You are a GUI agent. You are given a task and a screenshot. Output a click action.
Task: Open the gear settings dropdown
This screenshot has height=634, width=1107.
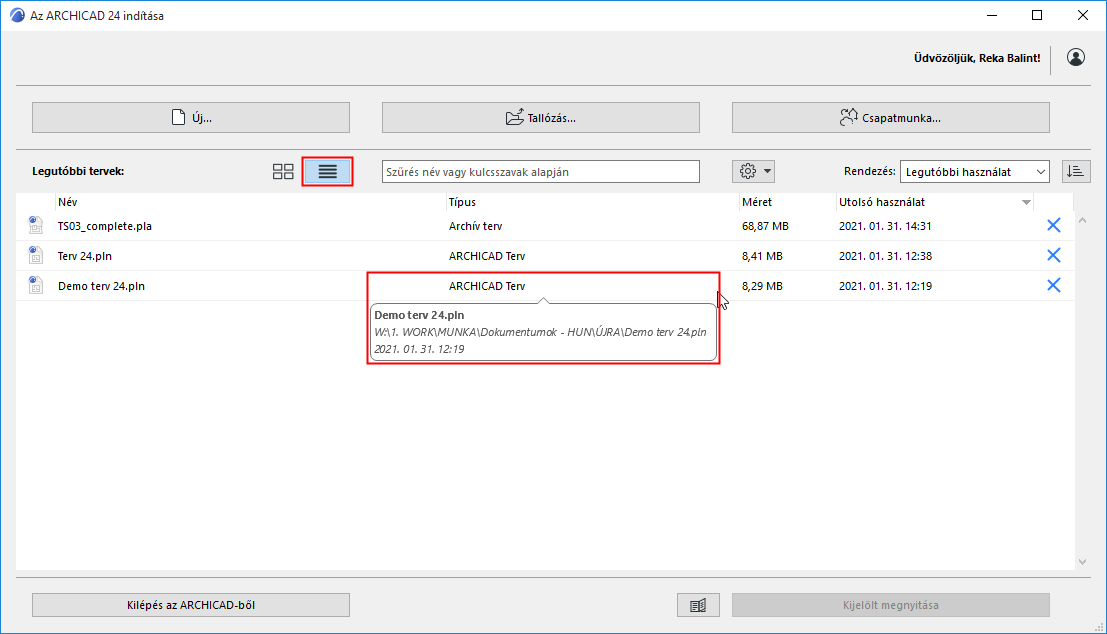coord(753,171)
